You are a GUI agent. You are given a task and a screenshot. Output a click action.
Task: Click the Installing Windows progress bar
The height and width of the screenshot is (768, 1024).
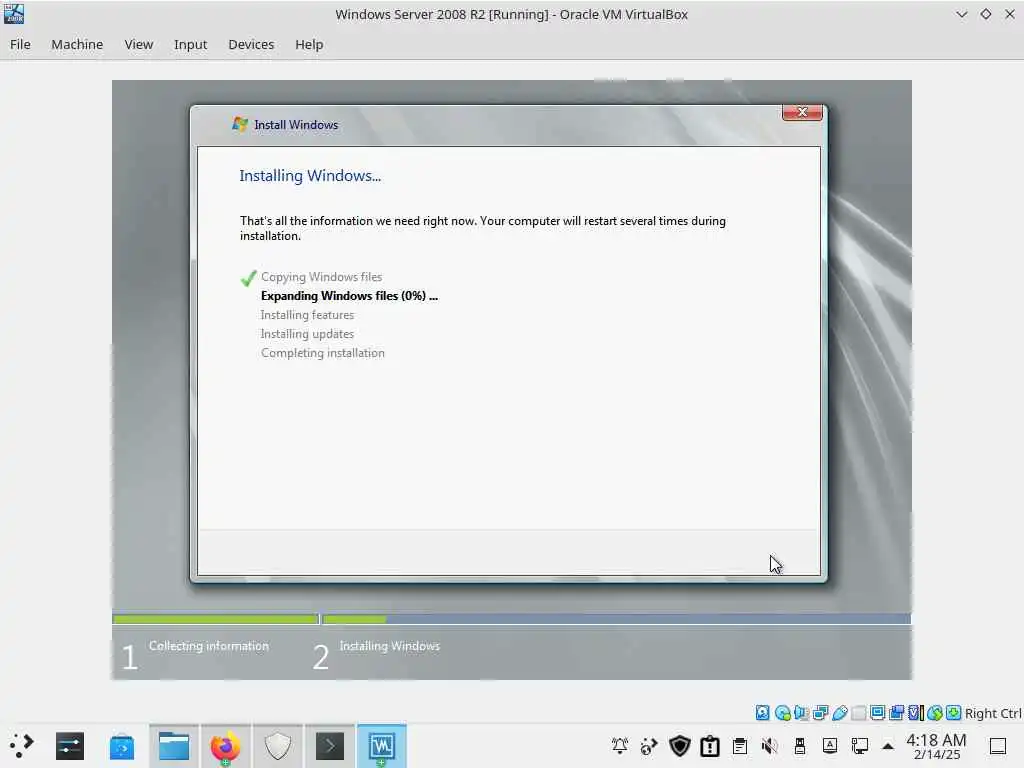click(616, 618)
